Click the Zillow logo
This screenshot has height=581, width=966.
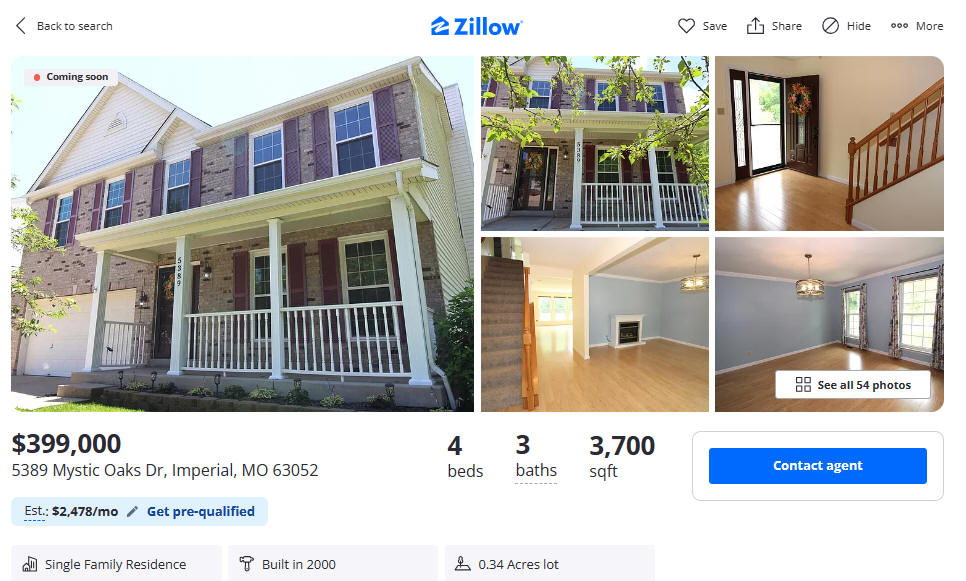click(476, 26)
